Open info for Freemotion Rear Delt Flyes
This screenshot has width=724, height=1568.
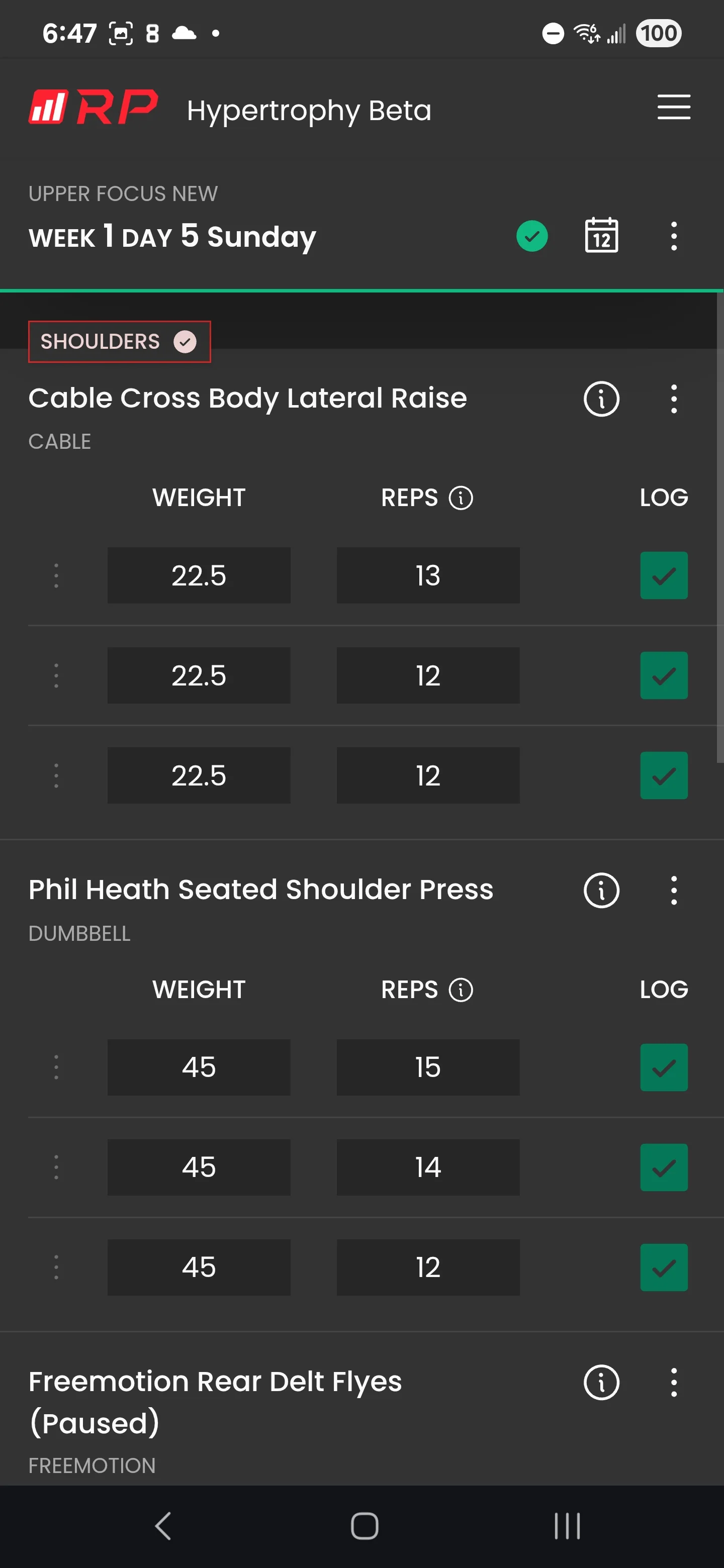(x=601, y=1383)
